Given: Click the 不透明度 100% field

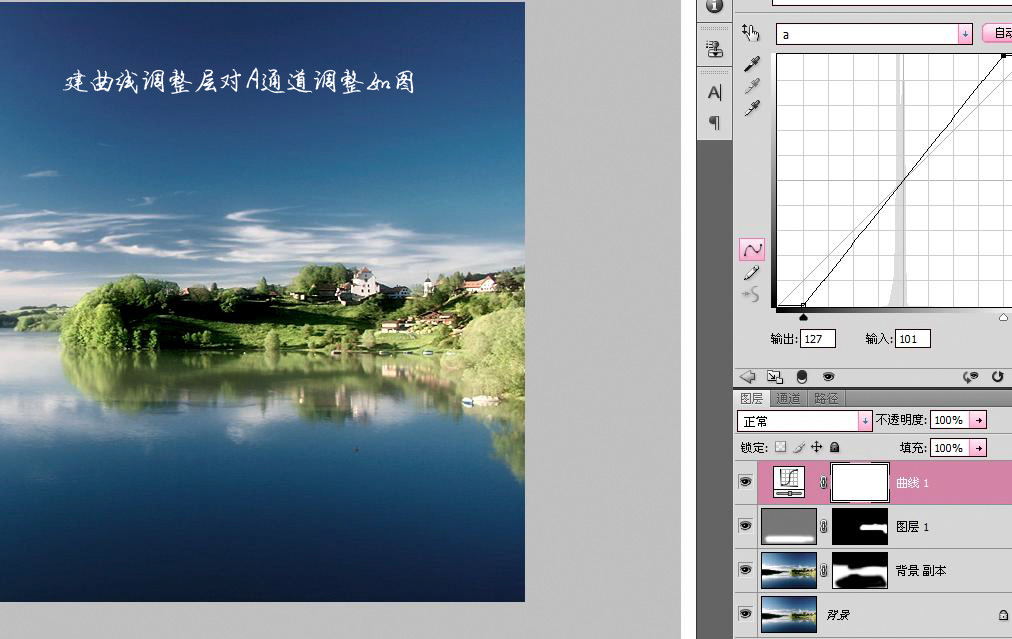Looking at the screenshot, I should pyautogui.click(x=950, y=420).
